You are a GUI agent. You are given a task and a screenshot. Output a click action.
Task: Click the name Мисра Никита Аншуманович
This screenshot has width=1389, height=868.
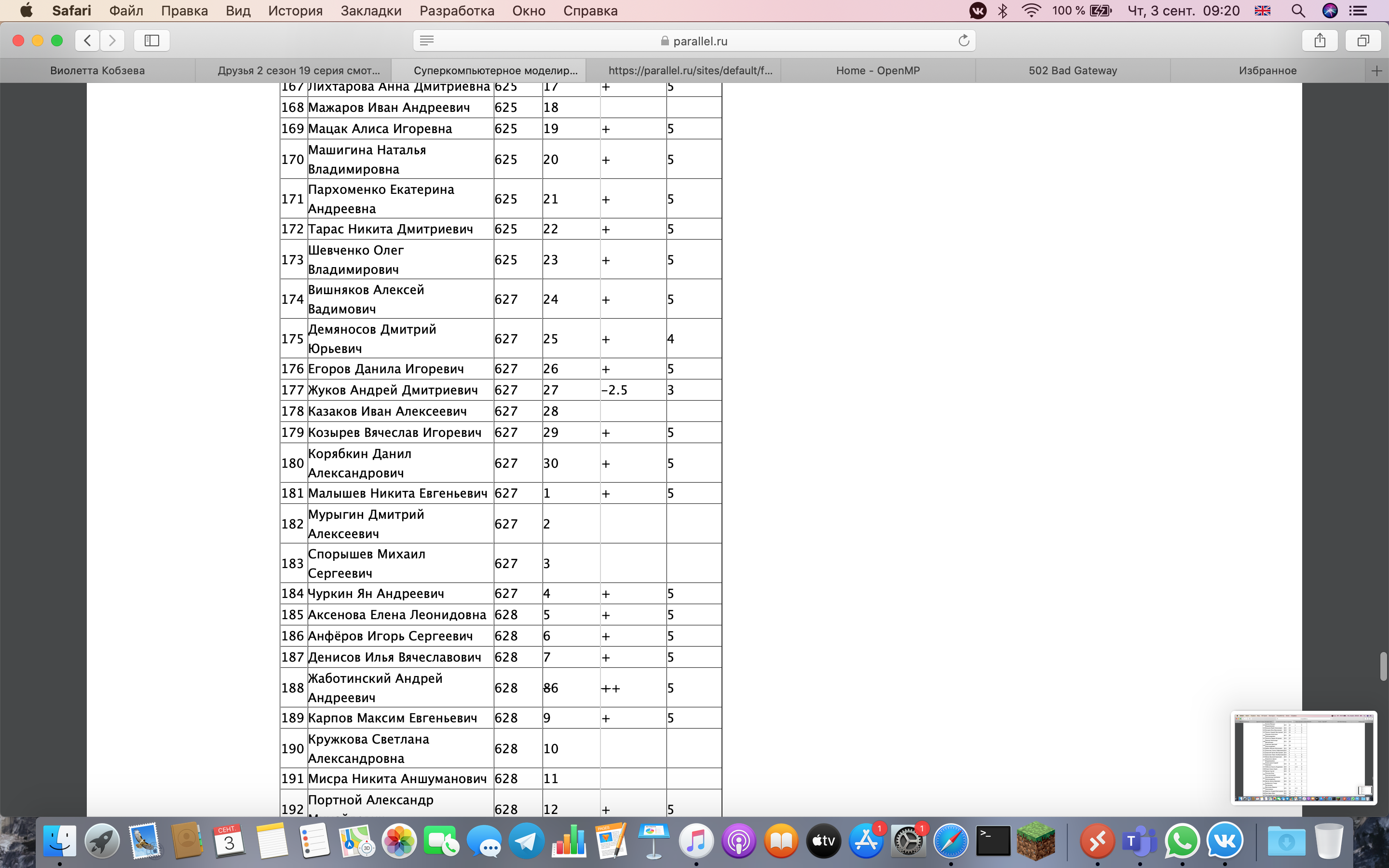(397, 778)
